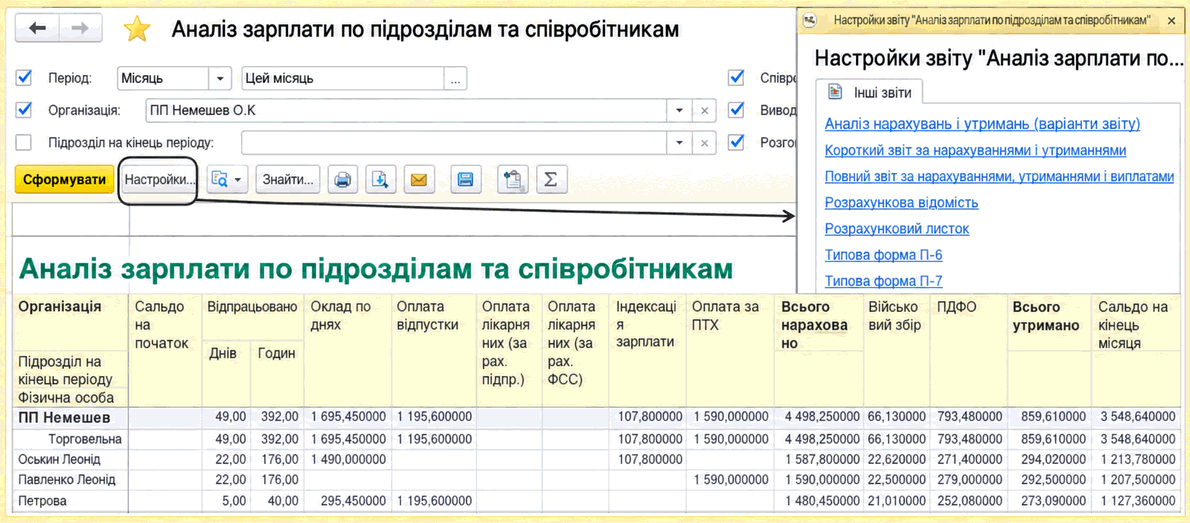Click Оськин Леонід's 1 490,000000 cell
The height and width of the screenshot is (523, 1190).
pos(347,459)
